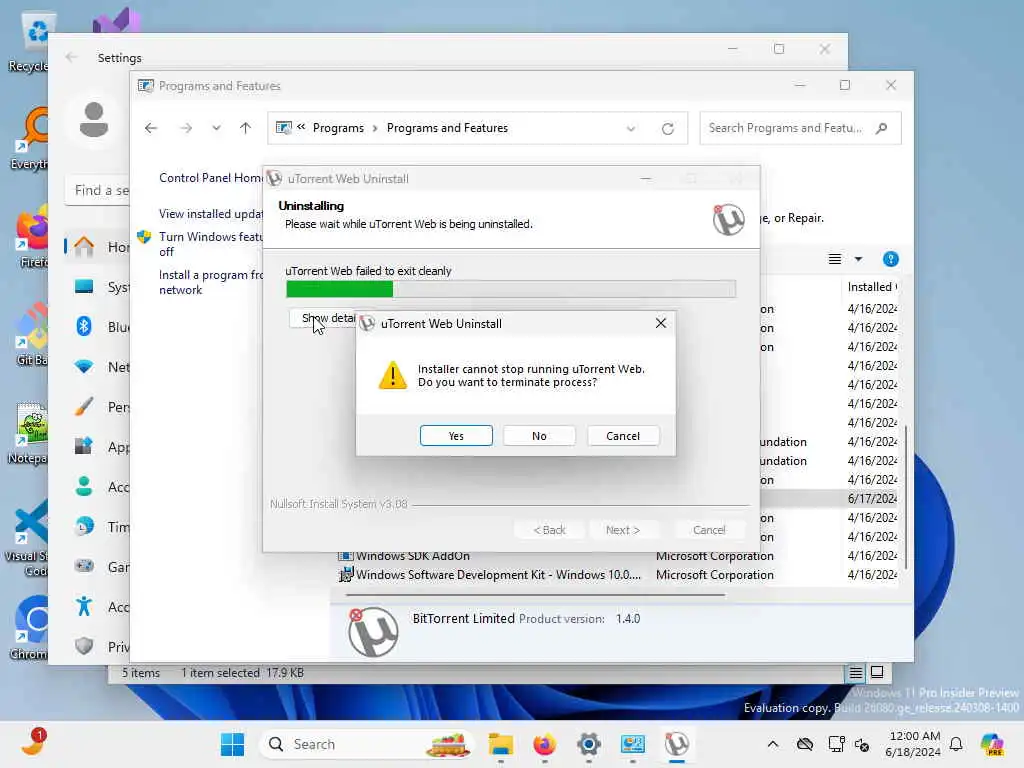
Task: Open Accessibility in Settings sidebar
Action: tap(98, 607)
